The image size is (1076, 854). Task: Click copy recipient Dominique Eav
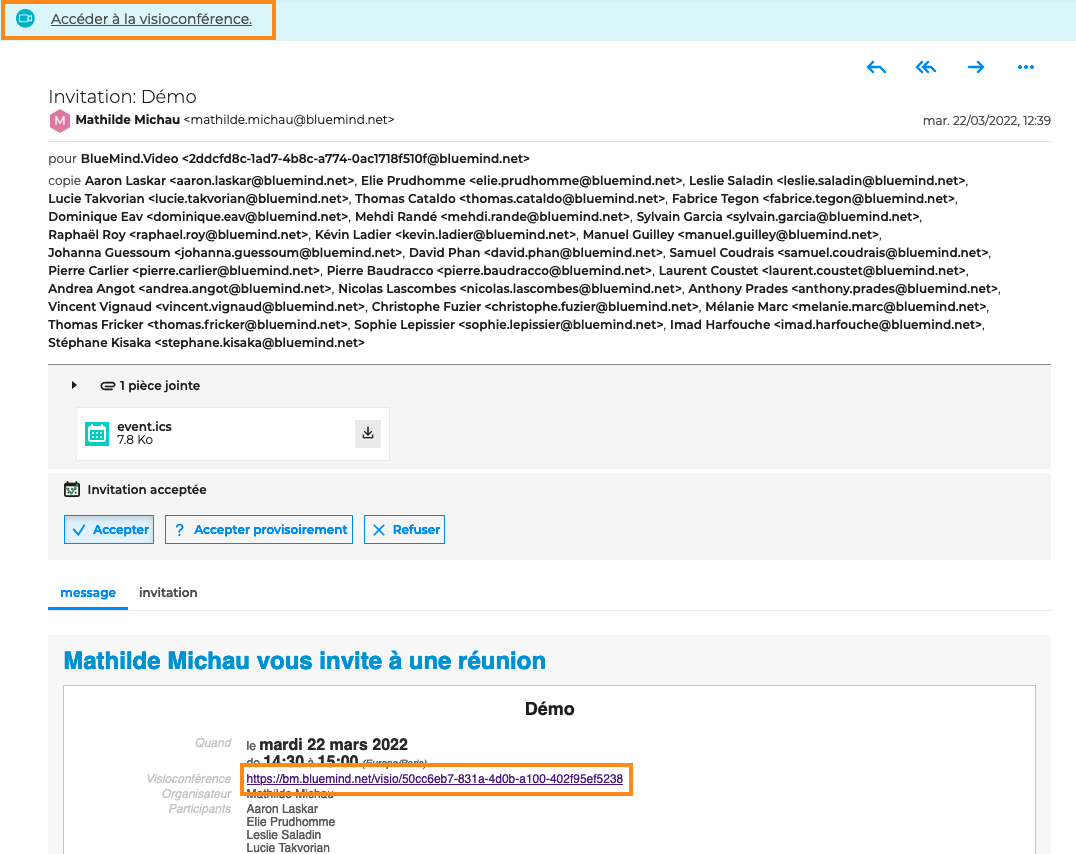(198, 216)
